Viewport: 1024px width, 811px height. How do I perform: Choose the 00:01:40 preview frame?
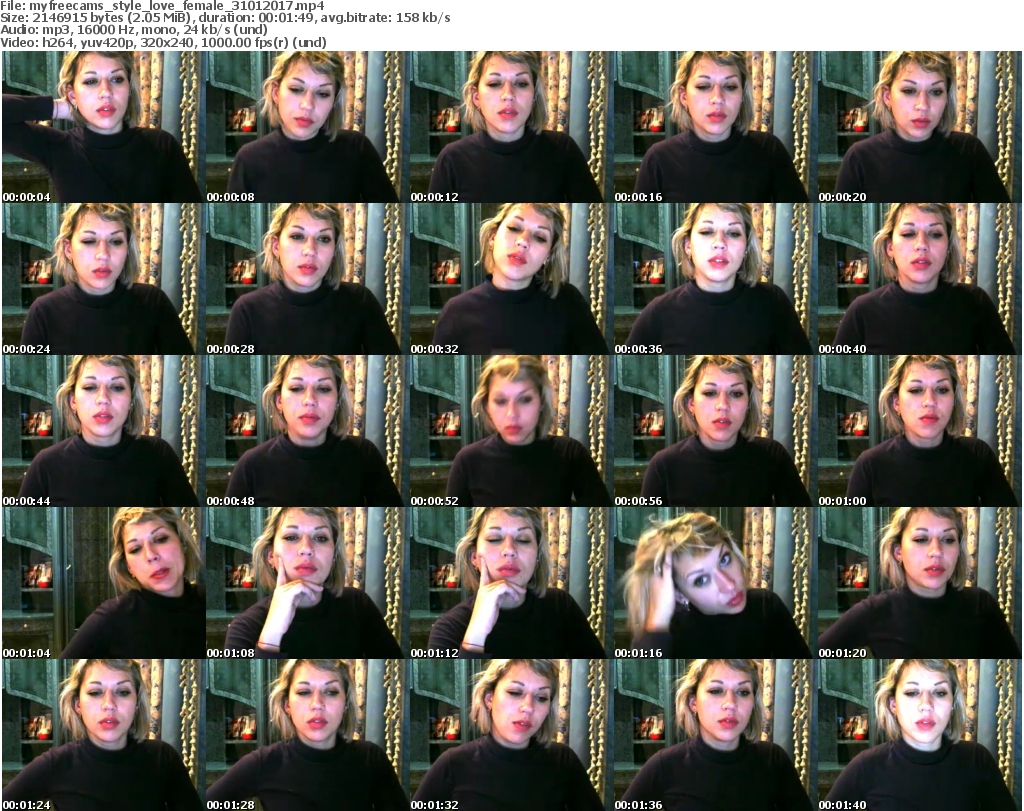(919, 735)
